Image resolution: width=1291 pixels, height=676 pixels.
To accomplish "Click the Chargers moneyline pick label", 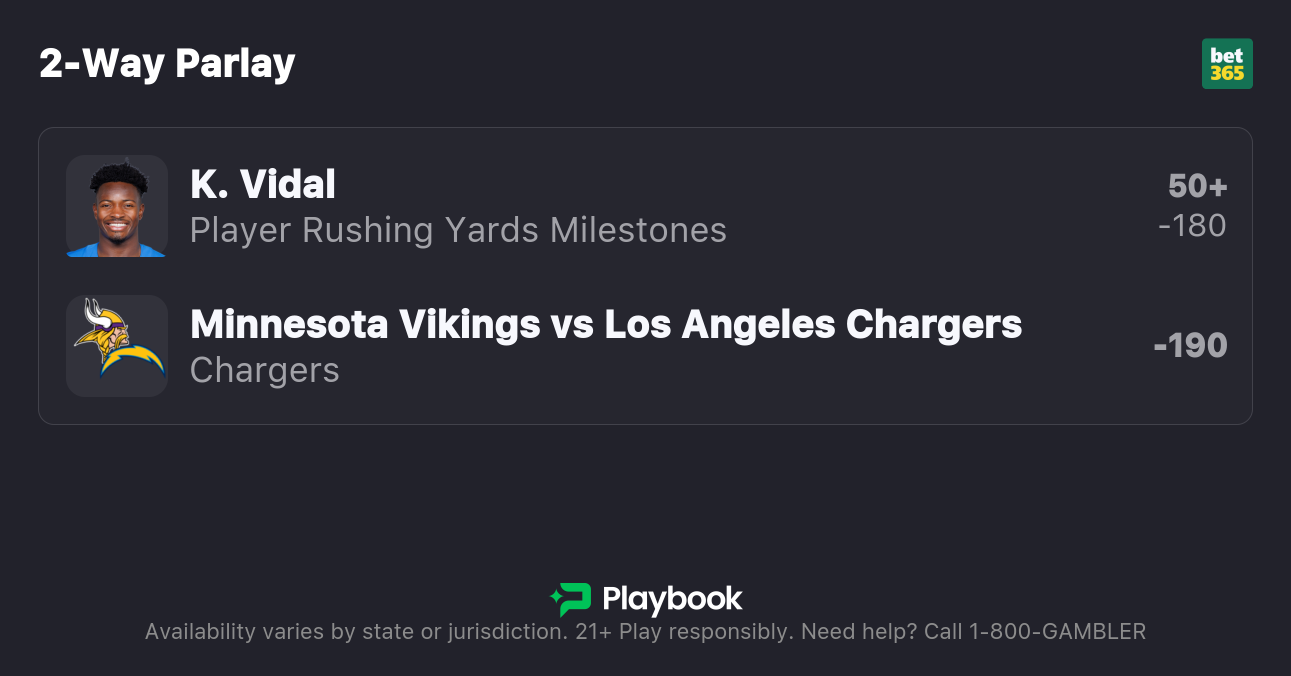I will pyautogui.click(x=265, y=370).
